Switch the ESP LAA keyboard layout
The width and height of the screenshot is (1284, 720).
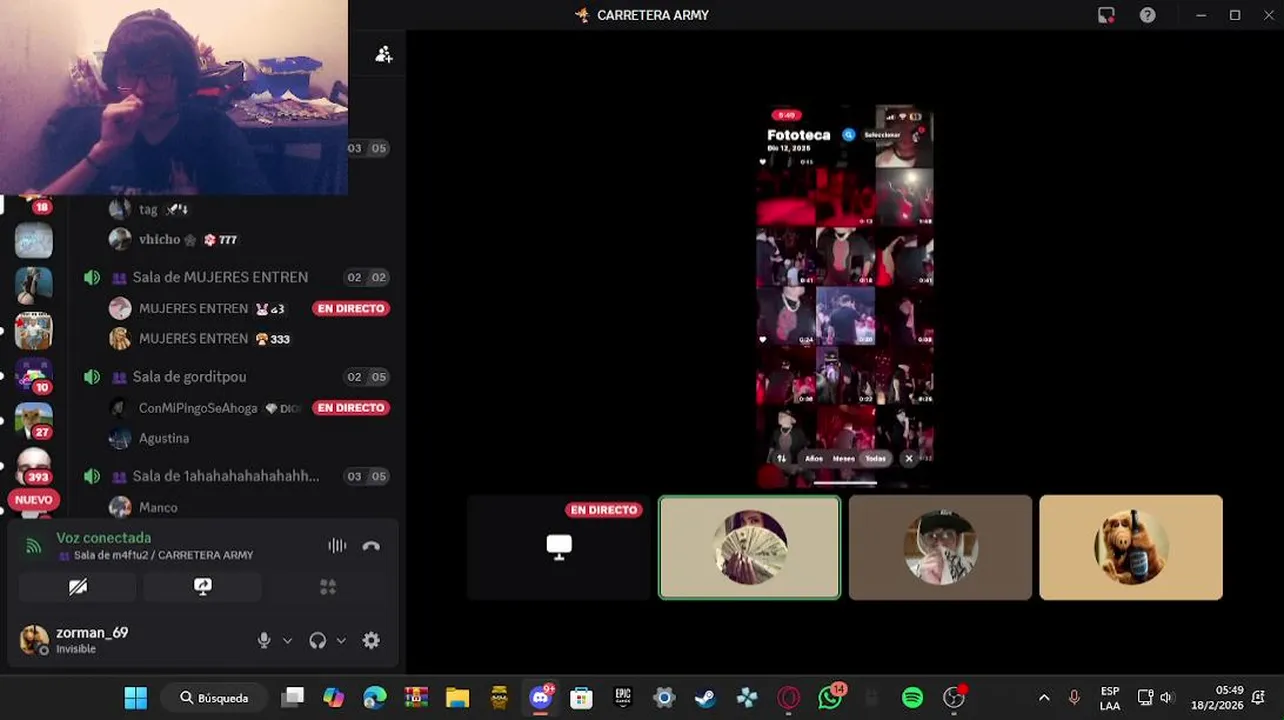[x=1110, y=698]
